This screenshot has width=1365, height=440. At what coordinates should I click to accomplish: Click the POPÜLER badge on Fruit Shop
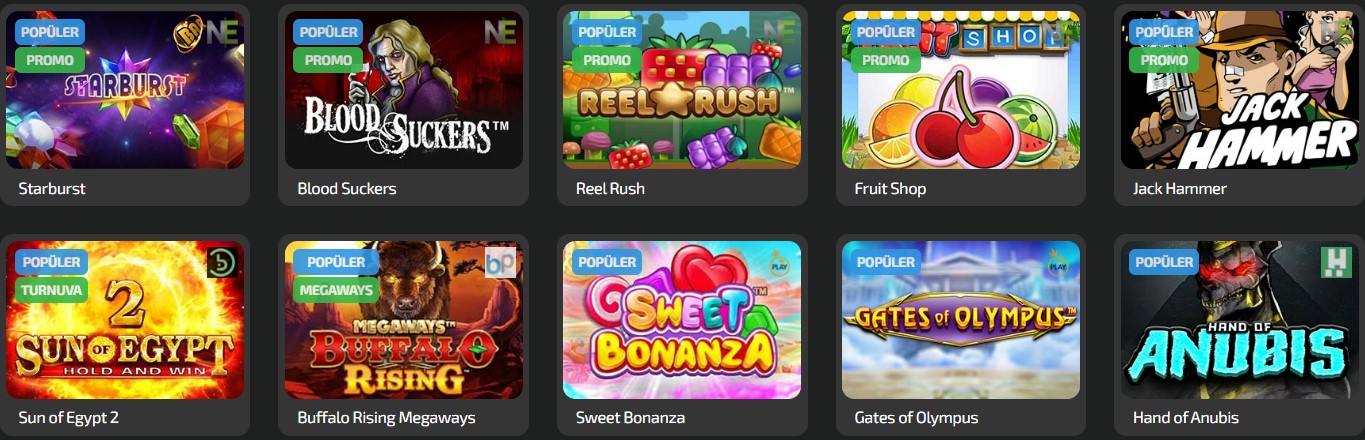pyautogui.click(x=886, y=32)
